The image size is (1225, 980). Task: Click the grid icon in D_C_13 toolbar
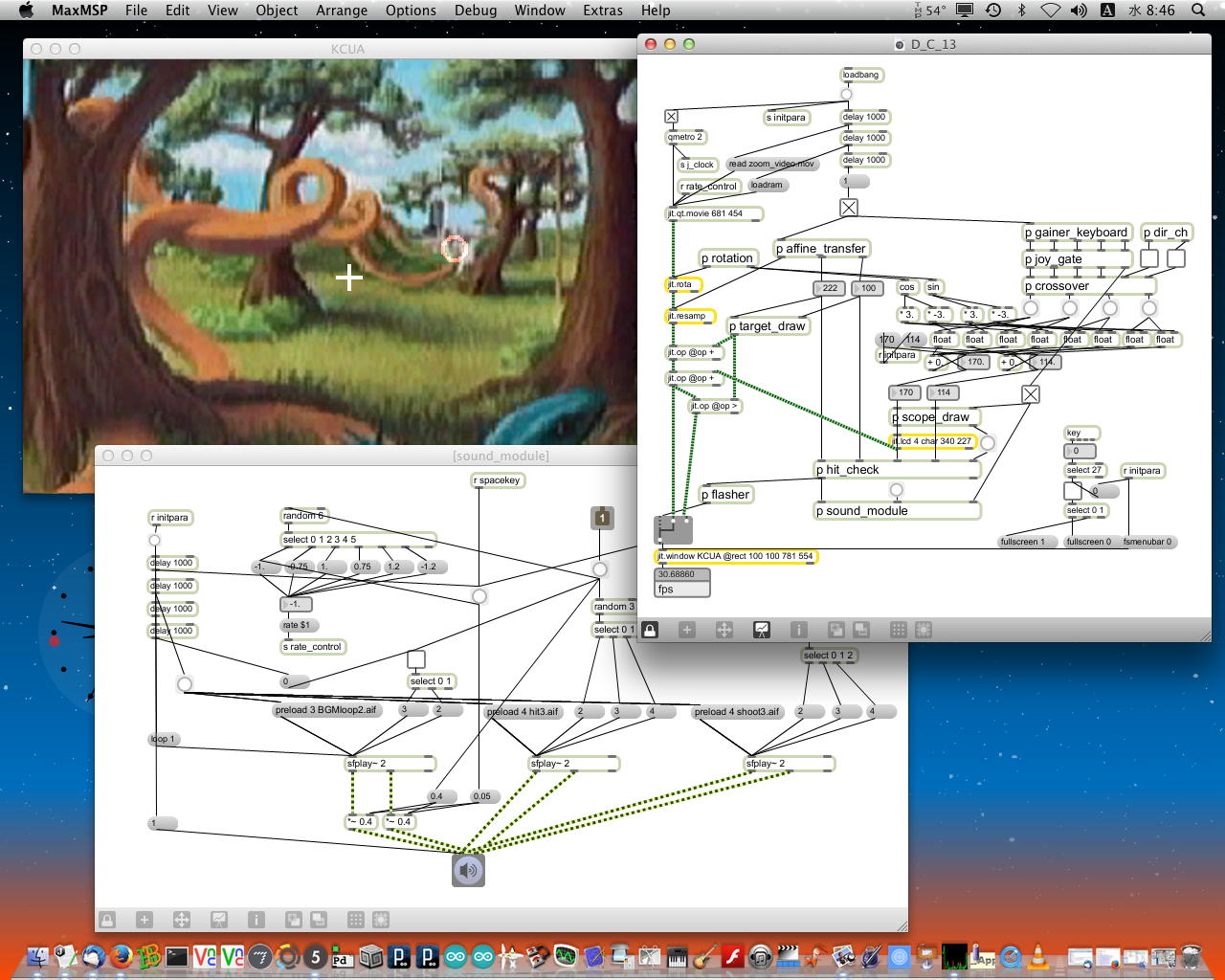(898, 630)
